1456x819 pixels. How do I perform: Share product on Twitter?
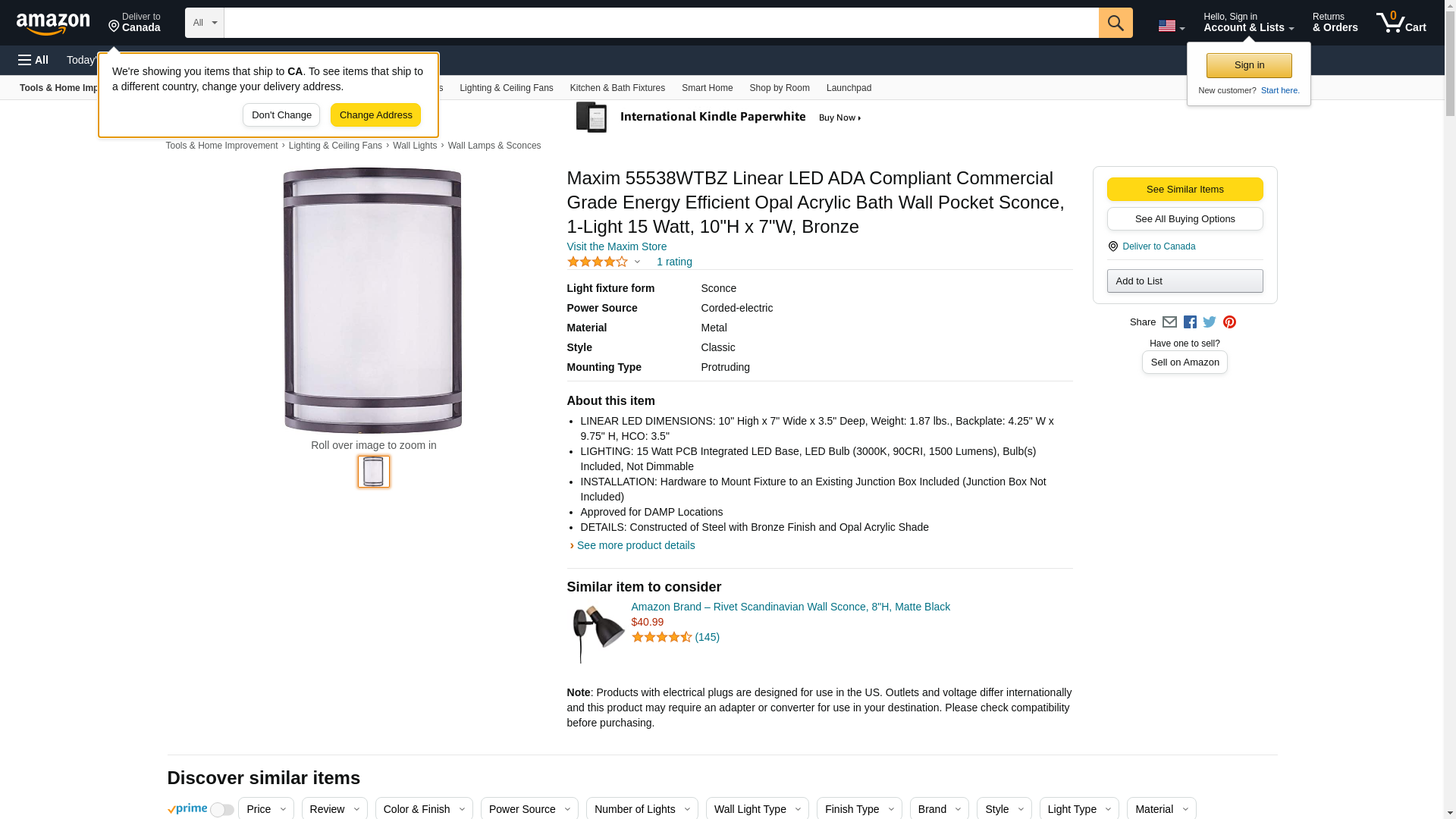tap(1210, 322)
